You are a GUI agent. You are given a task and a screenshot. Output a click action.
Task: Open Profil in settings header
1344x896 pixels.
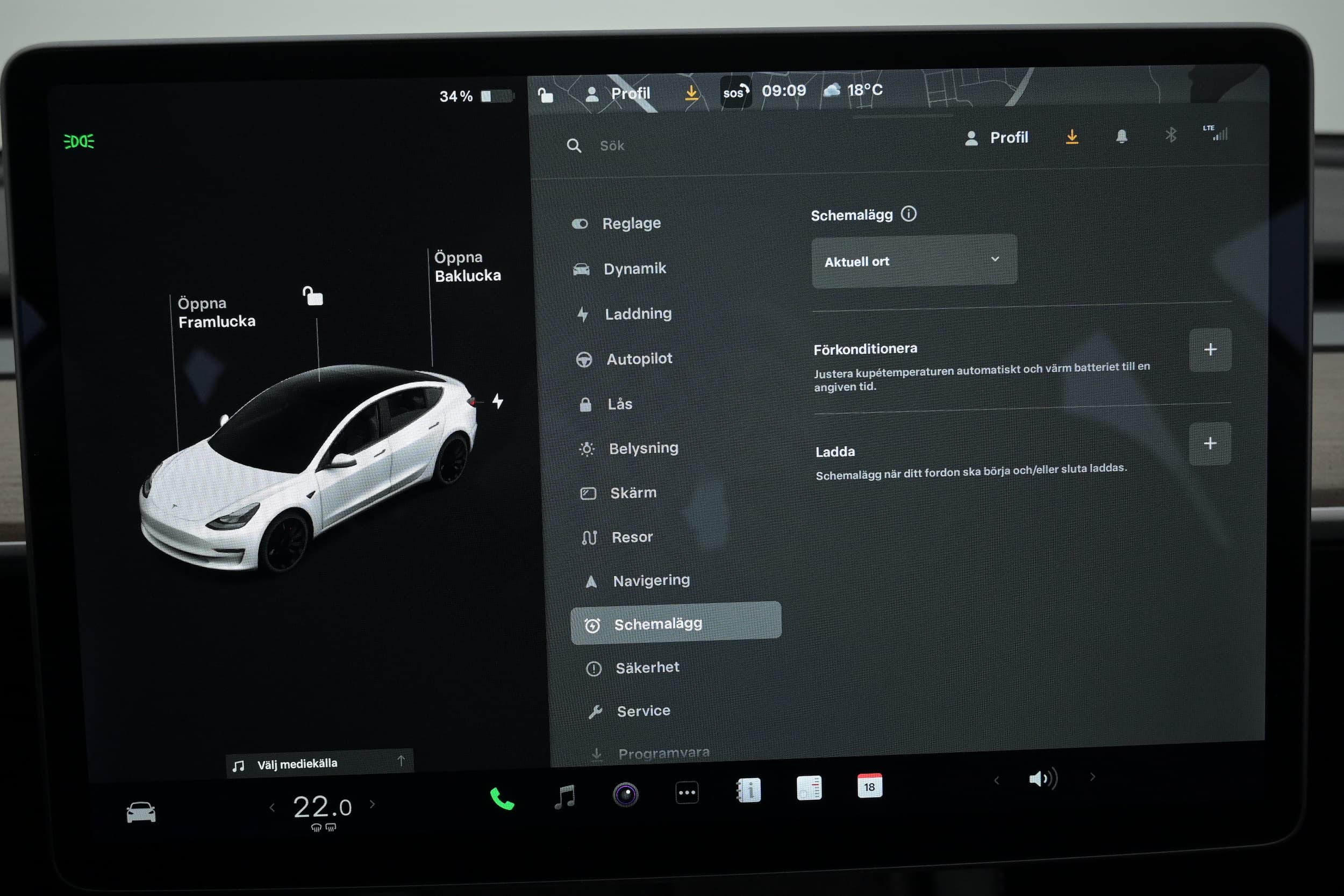coord(997,138)
